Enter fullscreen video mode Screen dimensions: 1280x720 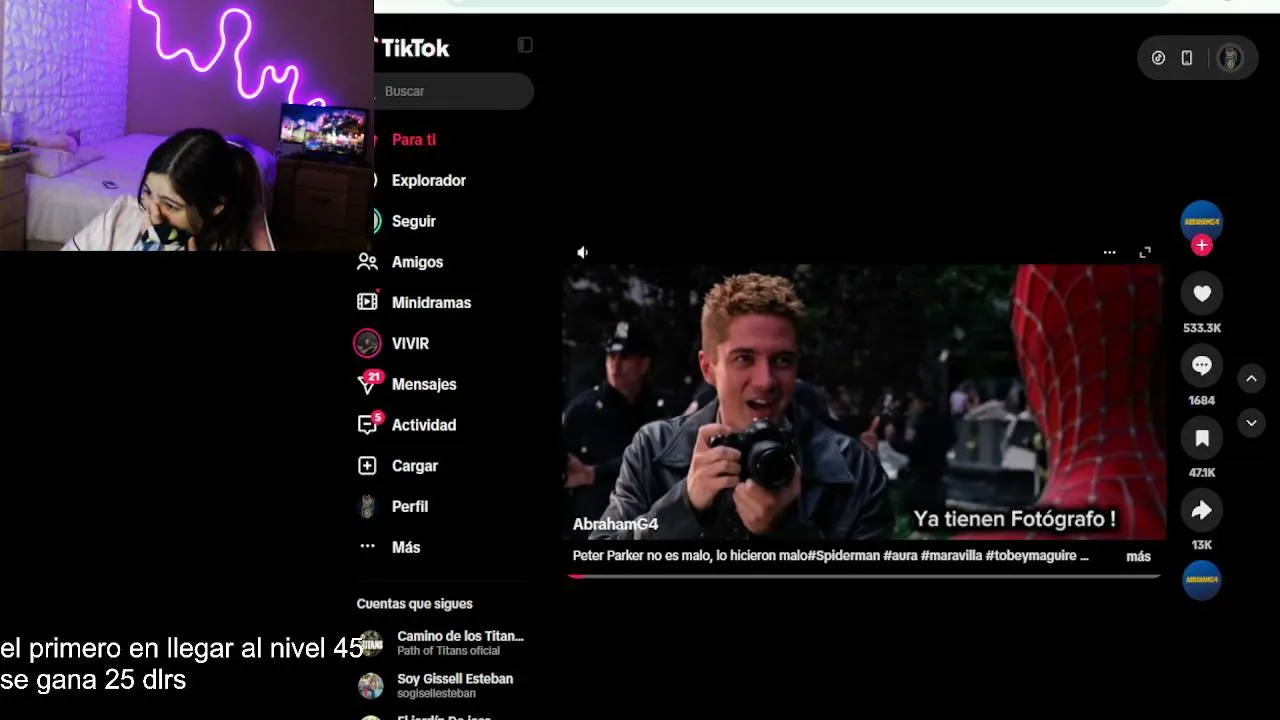pos(1145,253)
